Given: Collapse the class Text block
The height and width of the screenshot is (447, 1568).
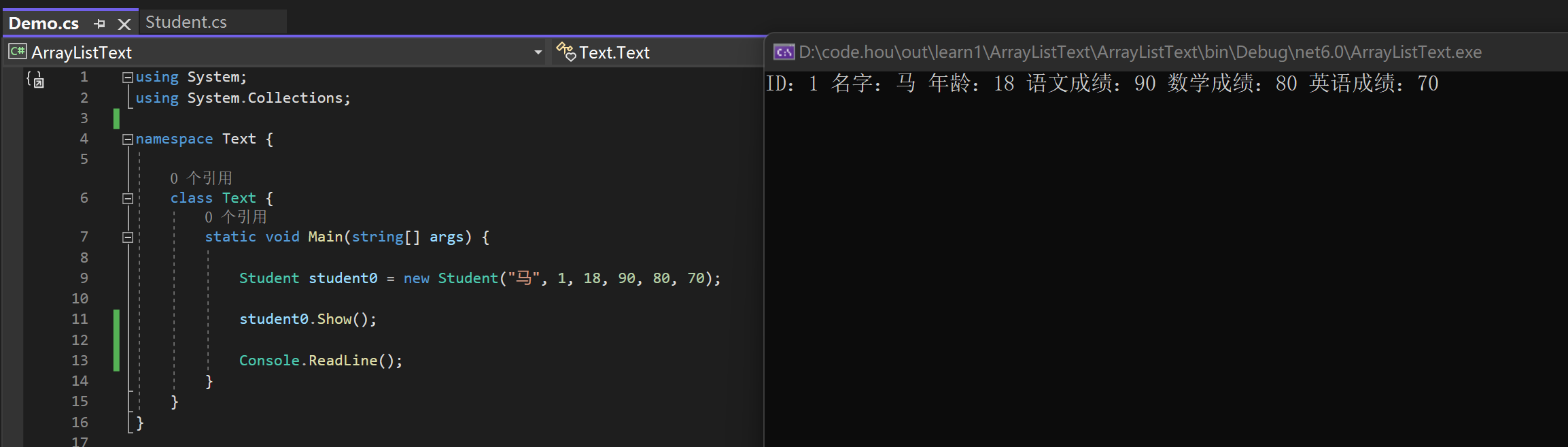Looking at the screenshot, I should [127, 199].
